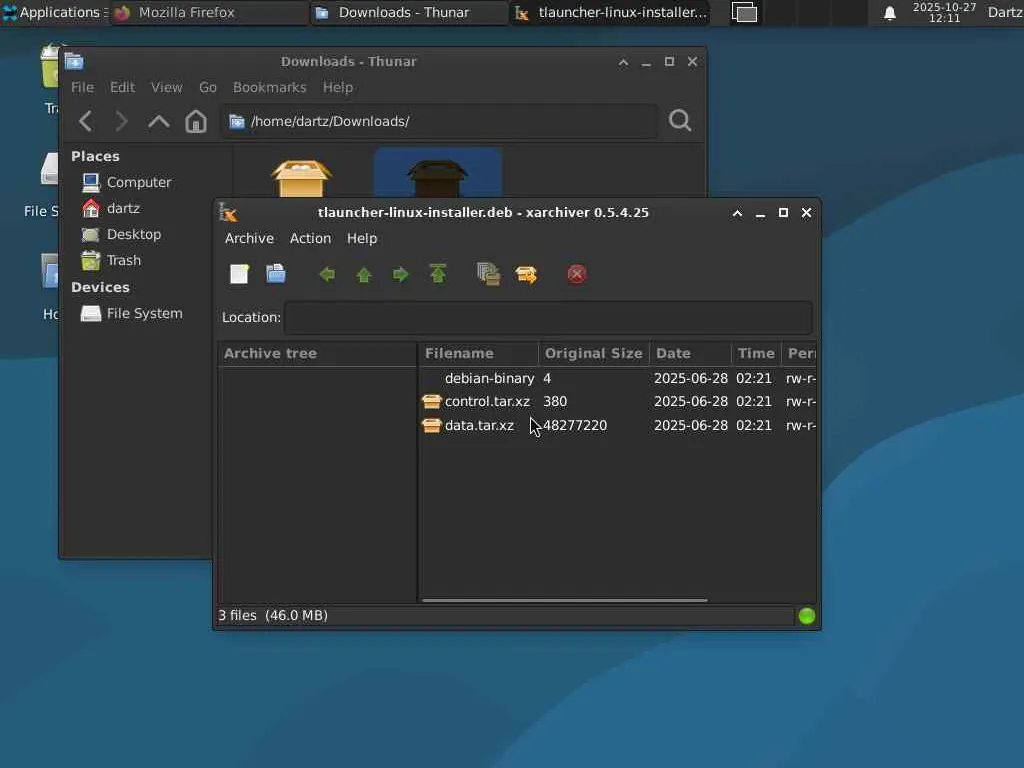Click the Extract files icon in xarchiver toolbar
The width and height of the screenshot is (1024, 768).
click(x=526, y=274)
